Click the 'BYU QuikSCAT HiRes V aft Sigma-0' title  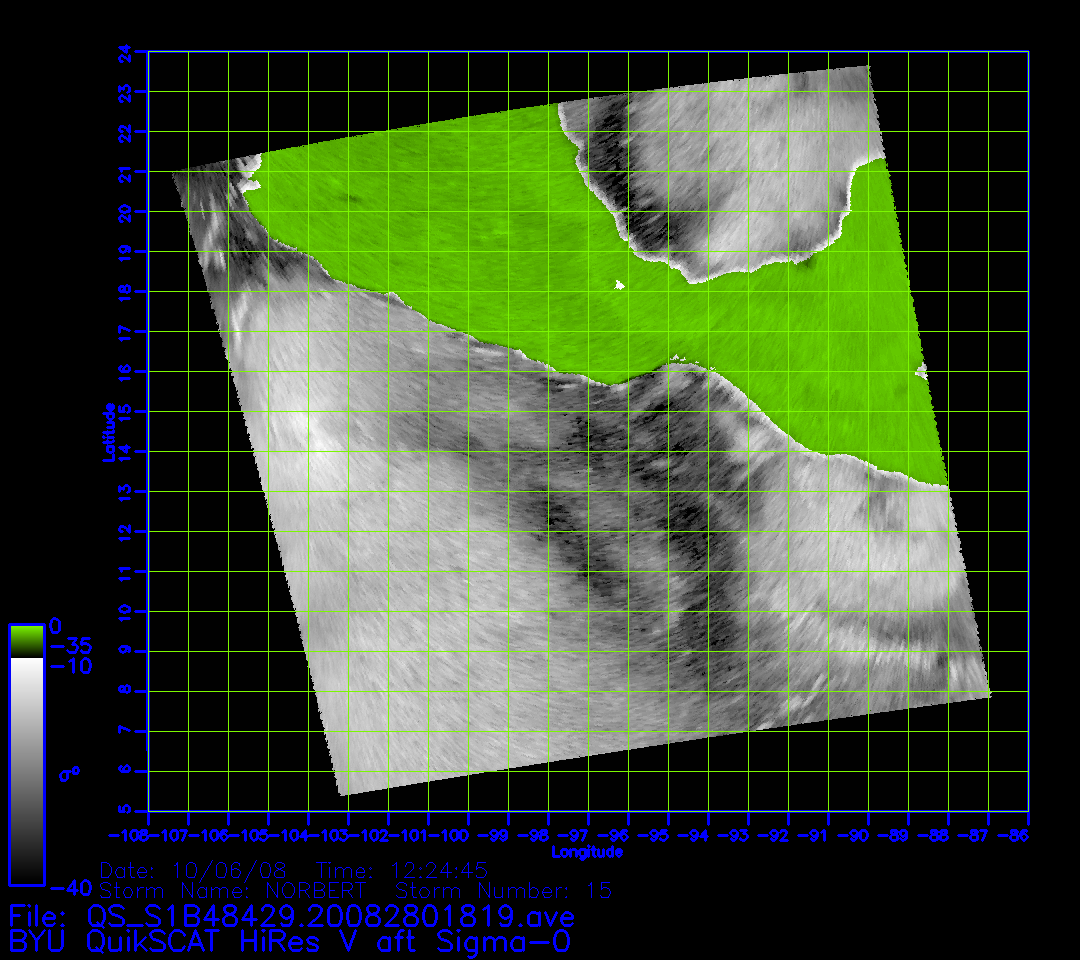290,942
